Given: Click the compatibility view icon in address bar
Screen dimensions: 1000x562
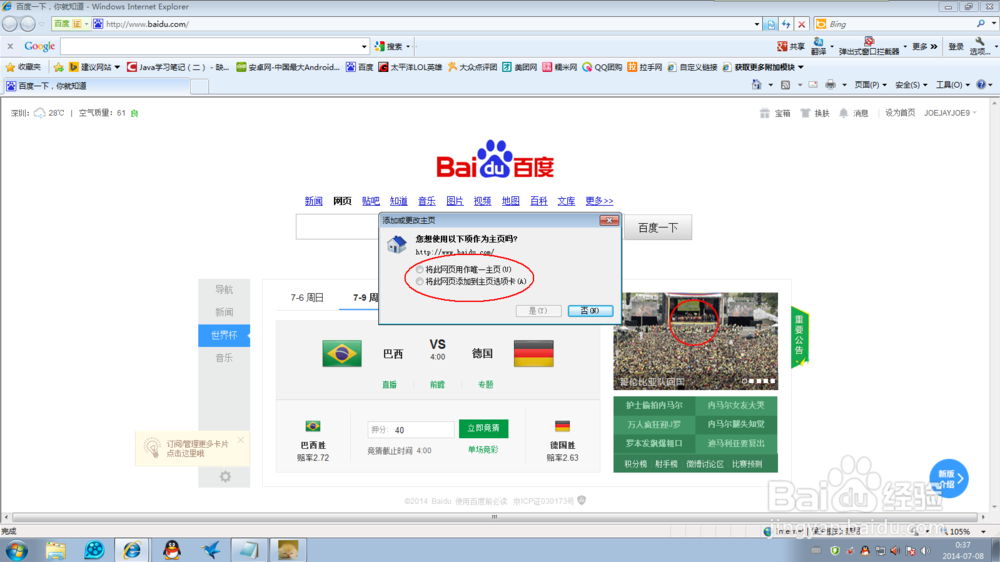Looking at the screenshot, I should [x=771, y=24].
